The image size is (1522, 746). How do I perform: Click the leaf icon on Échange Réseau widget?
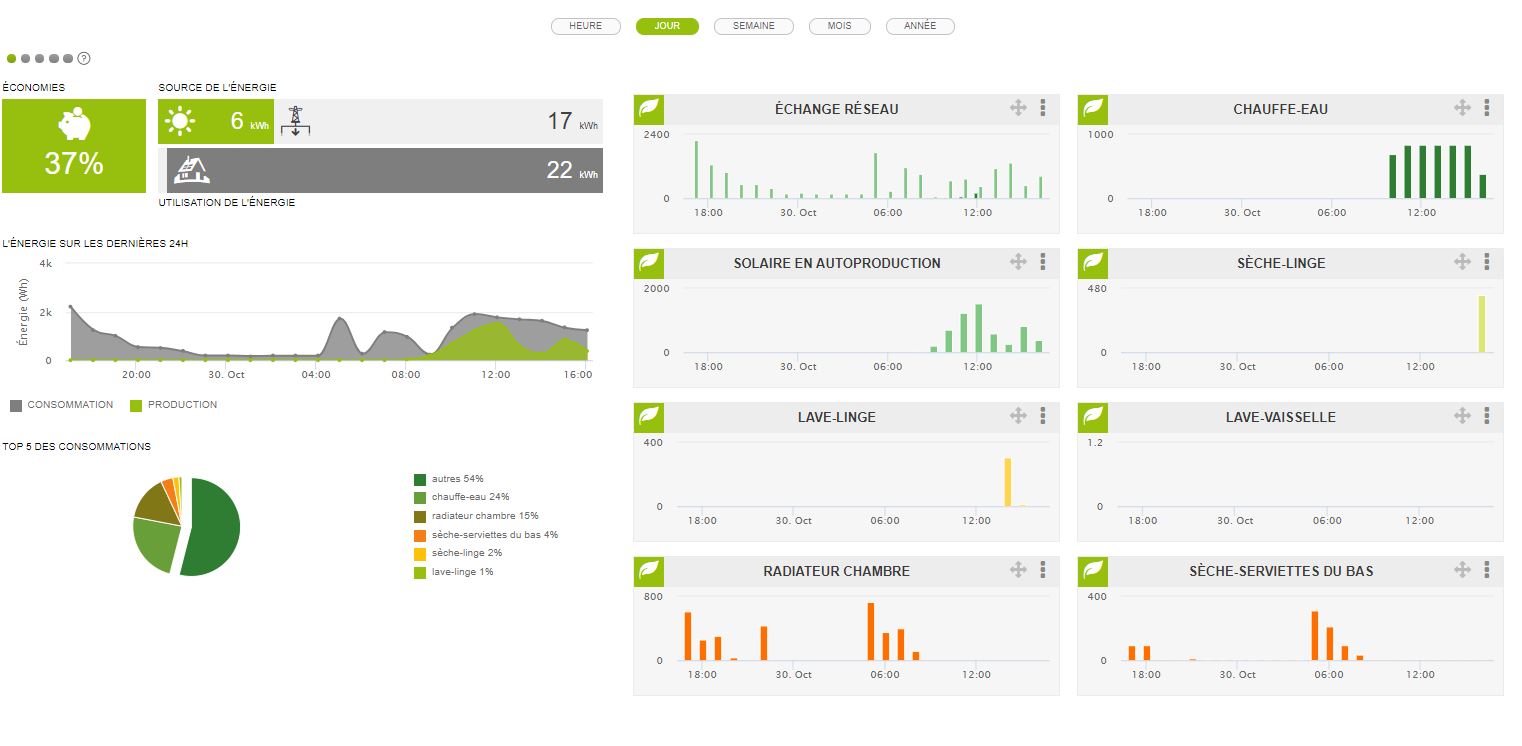[x=649, y=108]
